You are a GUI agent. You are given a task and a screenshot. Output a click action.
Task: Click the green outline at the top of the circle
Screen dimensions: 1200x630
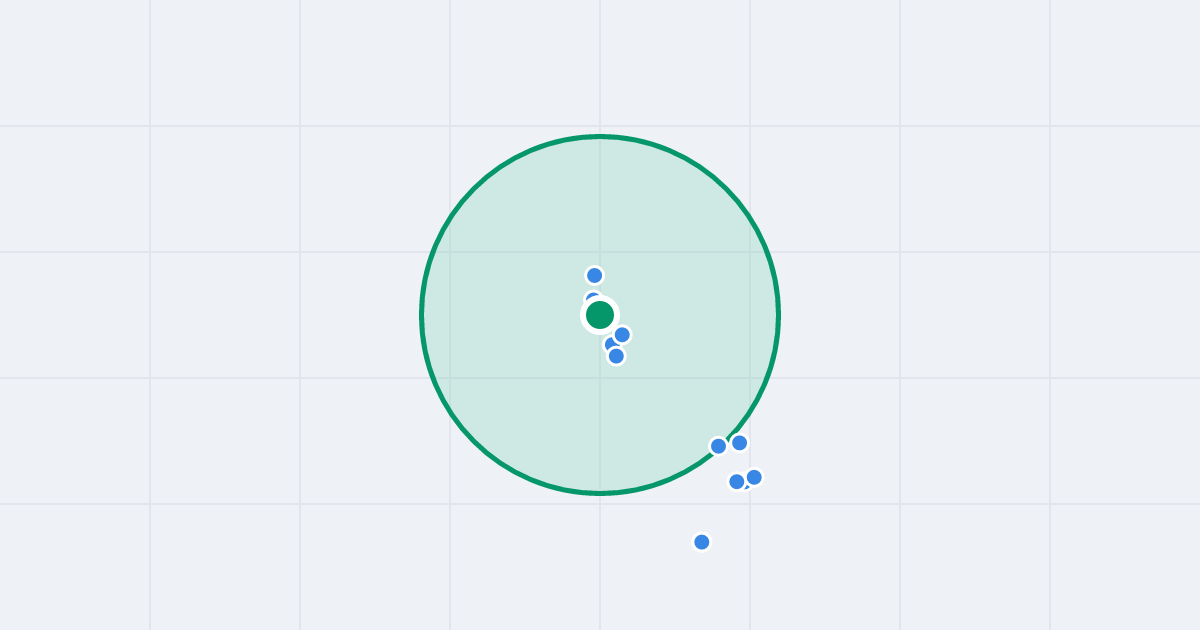point(600,137)
